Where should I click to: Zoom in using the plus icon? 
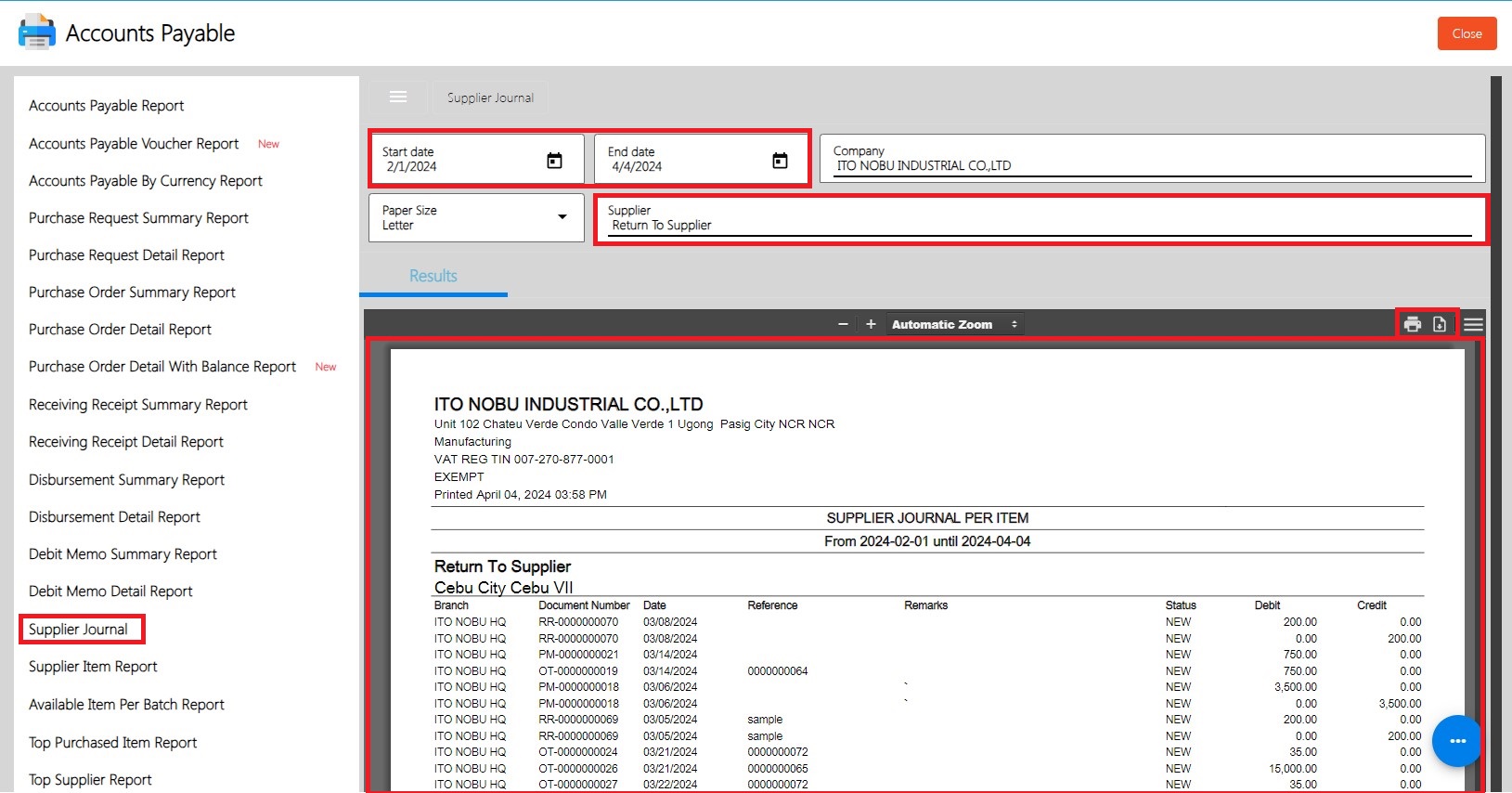coord(871,324)
